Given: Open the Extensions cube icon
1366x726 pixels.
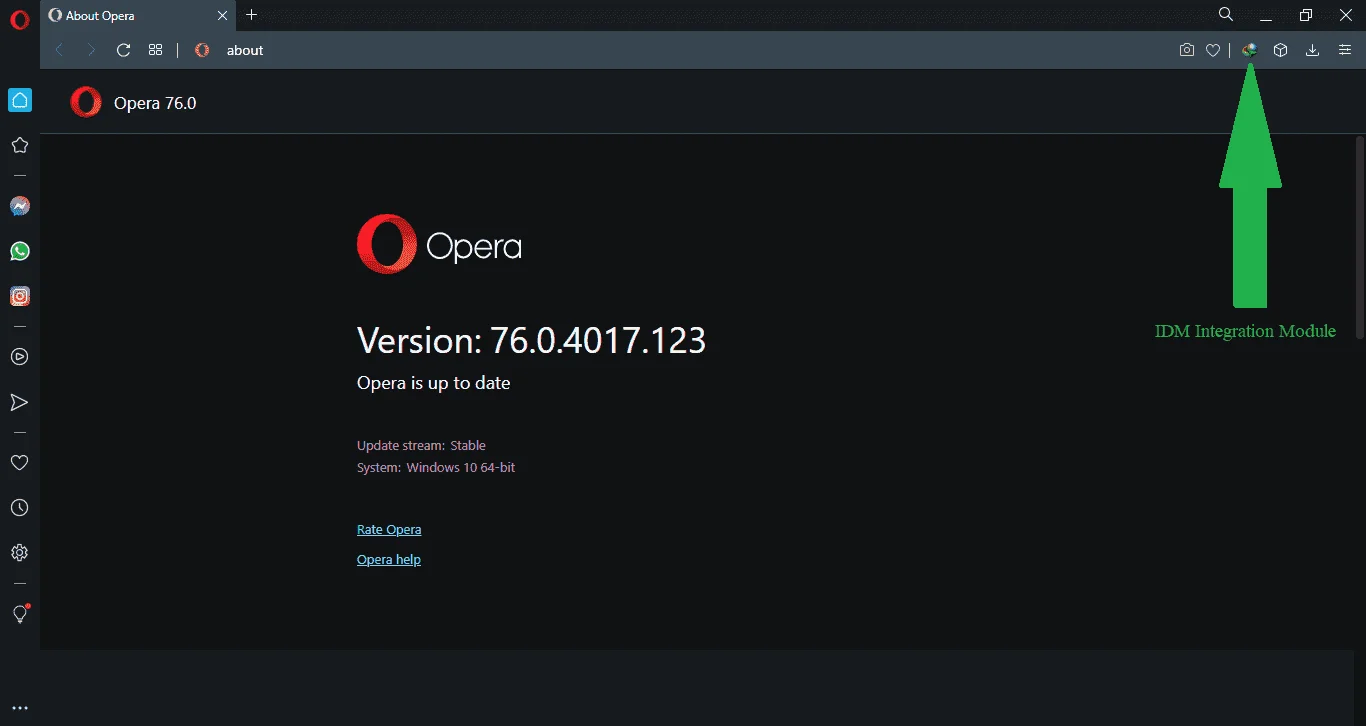Looking at the screenshot, I should [x=1280, y=50].
